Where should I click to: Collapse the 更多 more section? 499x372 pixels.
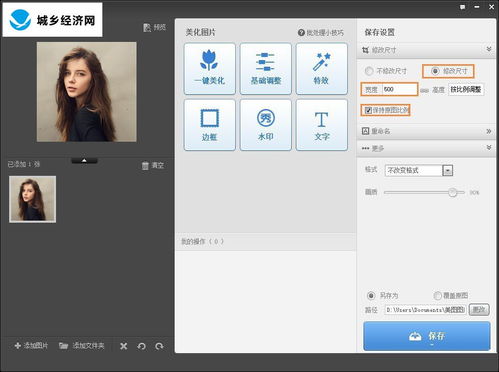tap(426, 148)
